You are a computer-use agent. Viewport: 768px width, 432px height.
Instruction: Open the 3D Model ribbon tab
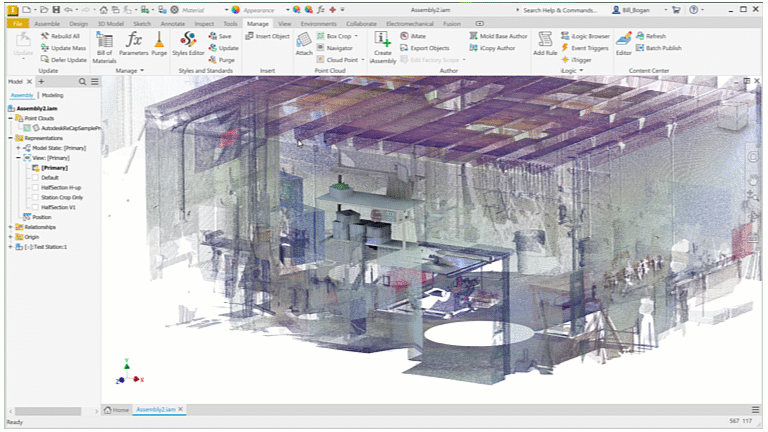[x=110, y=24]
